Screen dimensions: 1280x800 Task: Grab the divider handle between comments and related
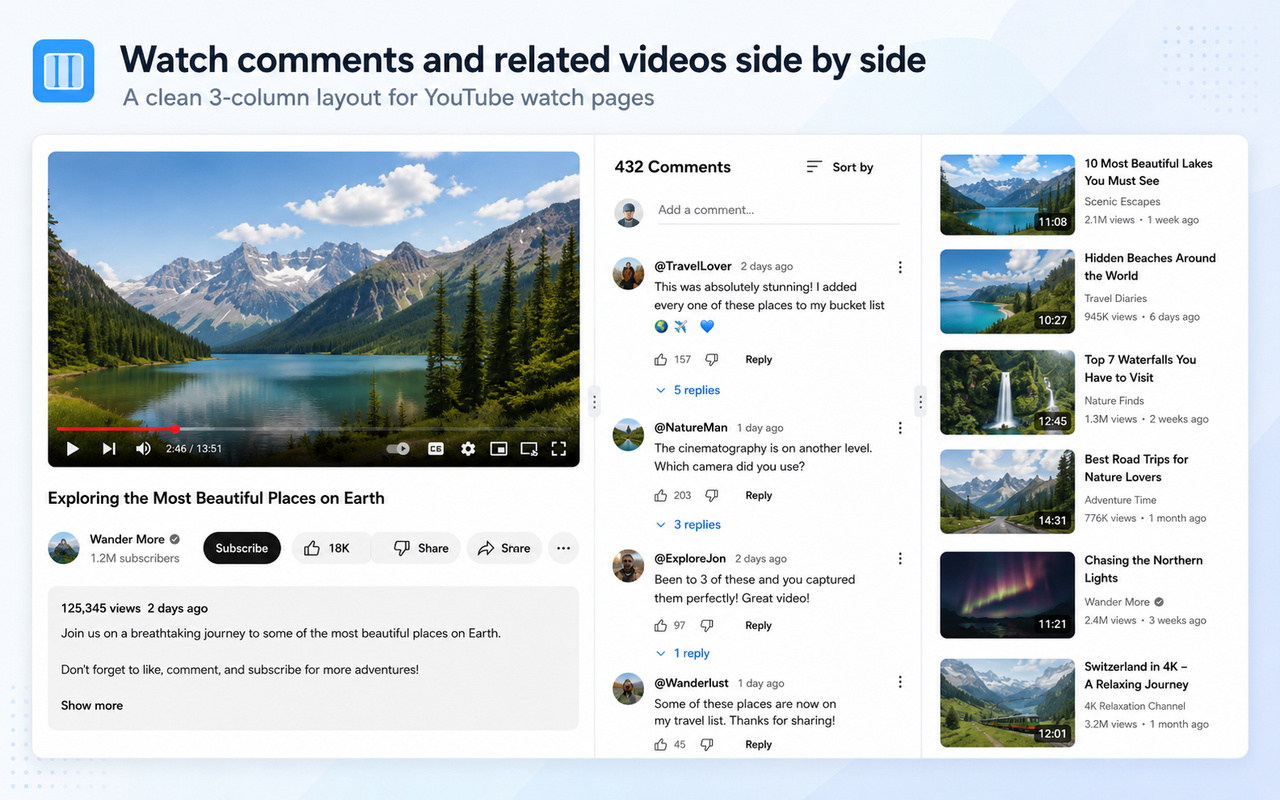(921, 402)
